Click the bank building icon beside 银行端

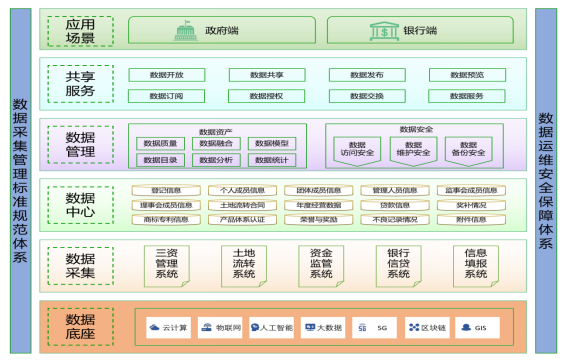384,31
